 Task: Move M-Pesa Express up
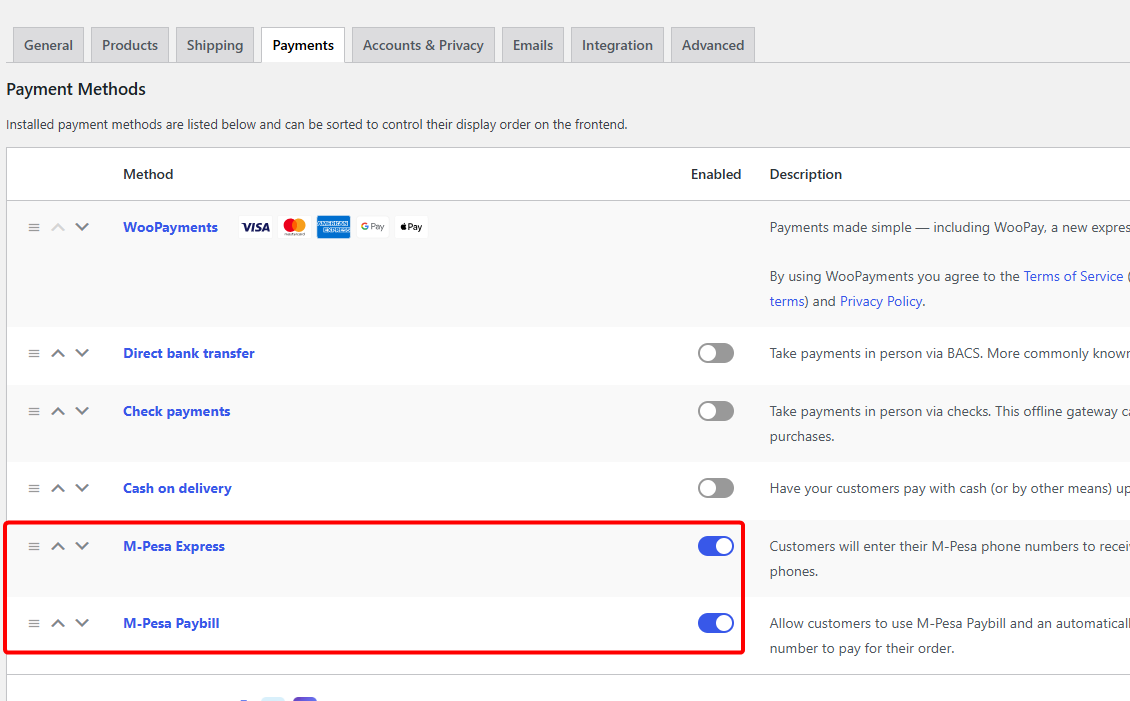[58, 546]
